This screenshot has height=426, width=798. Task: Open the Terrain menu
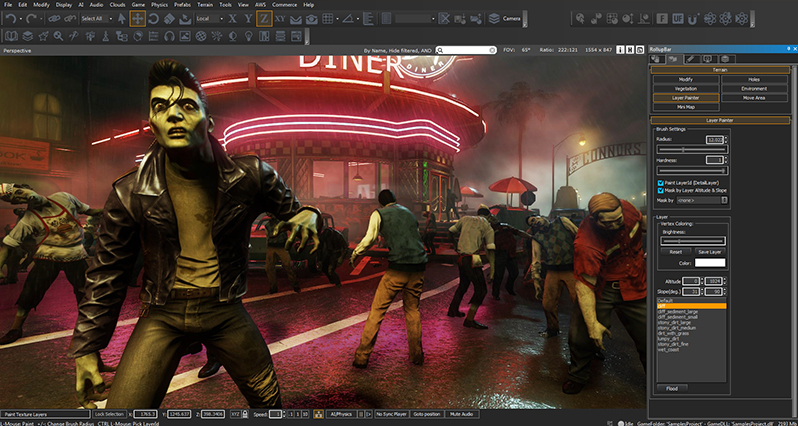(205, 5)
